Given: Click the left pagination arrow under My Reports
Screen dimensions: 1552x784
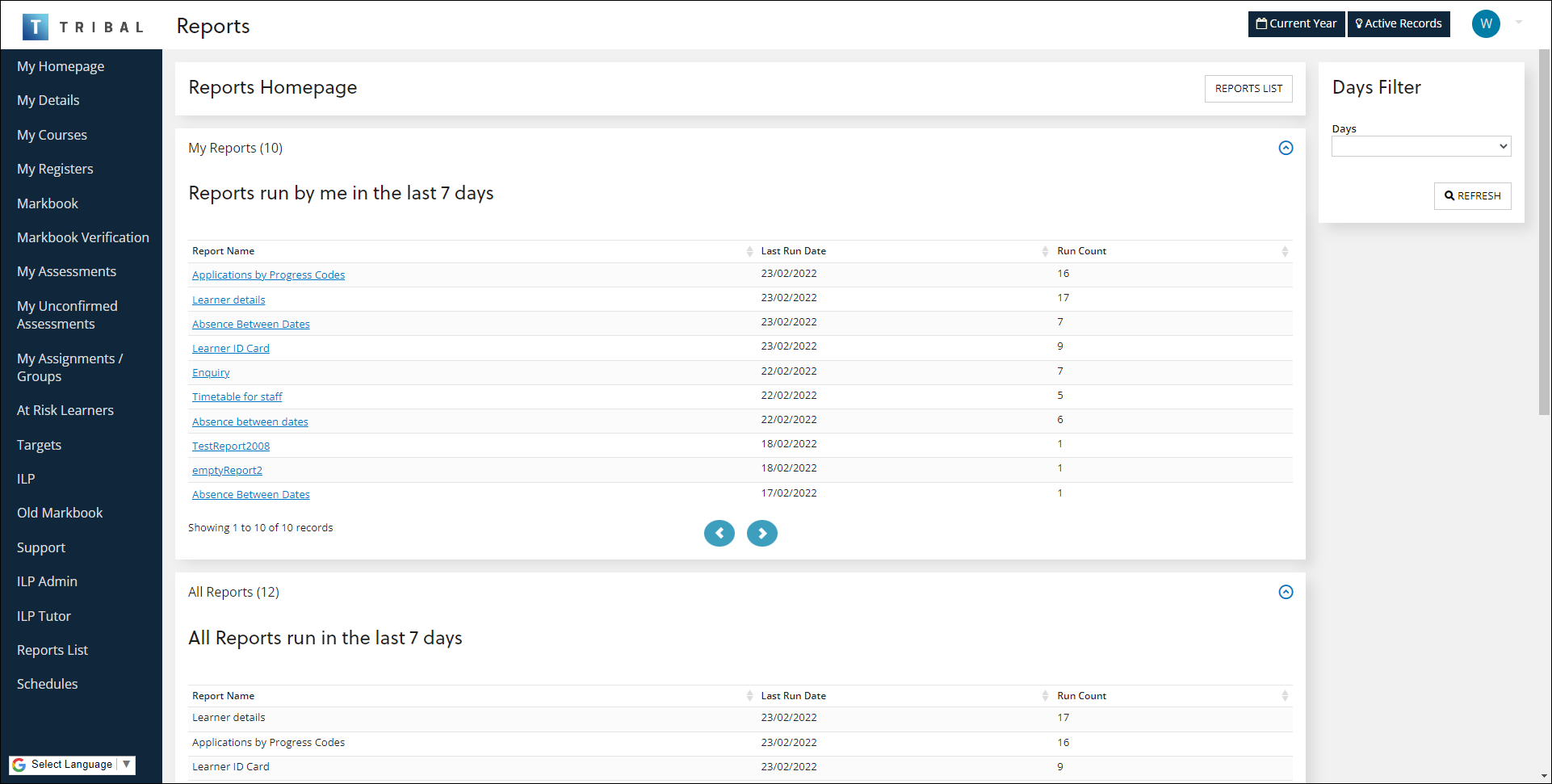Looking at the screenshot, I should [x=719, y=533].
